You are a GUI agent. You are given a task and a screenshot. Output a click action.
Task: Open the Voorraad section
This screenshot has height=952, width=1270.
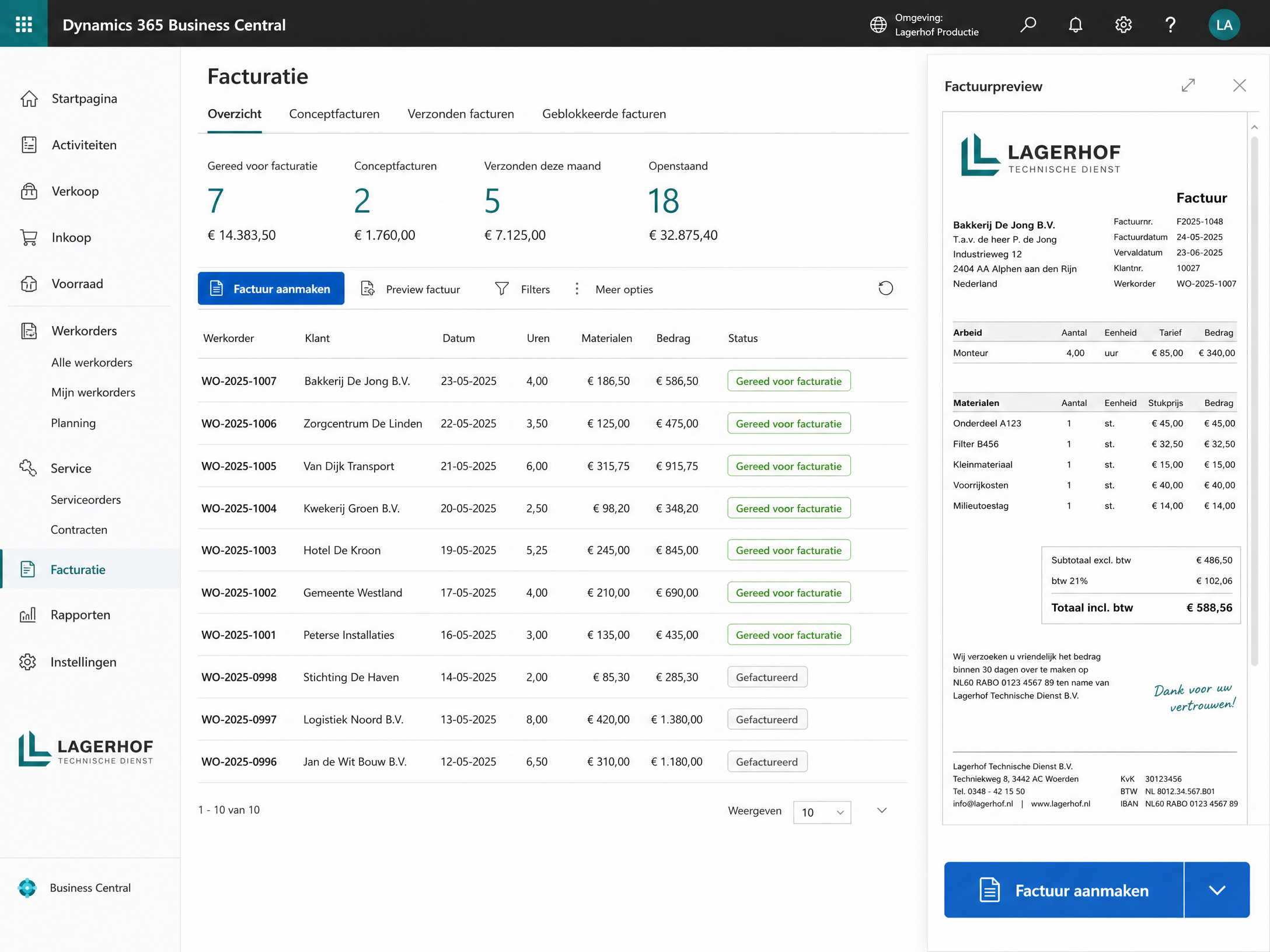pos(62,283)
